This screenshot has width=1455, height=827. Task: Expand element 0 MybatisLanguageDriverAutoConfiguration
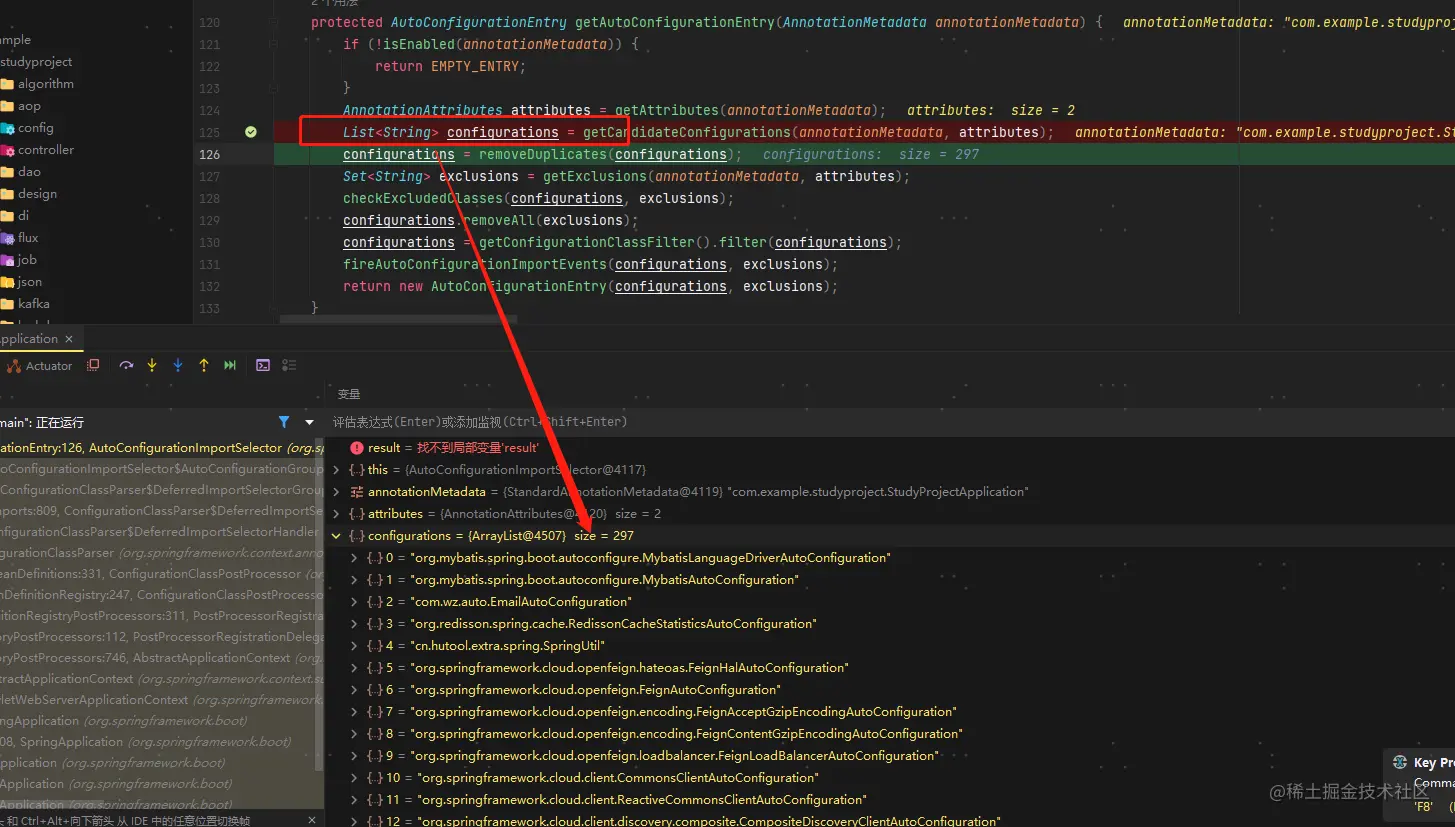coord(354,558)
